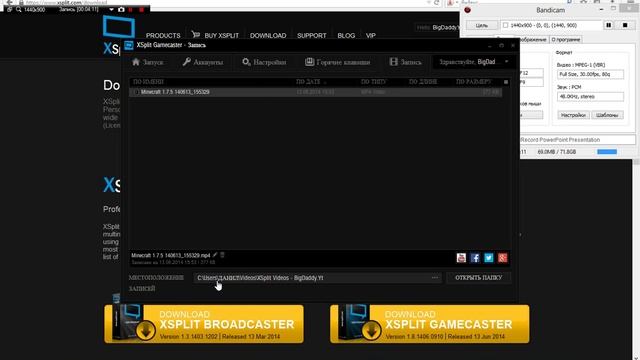Stop recording from the red overlay stop icon

(141, 9)
